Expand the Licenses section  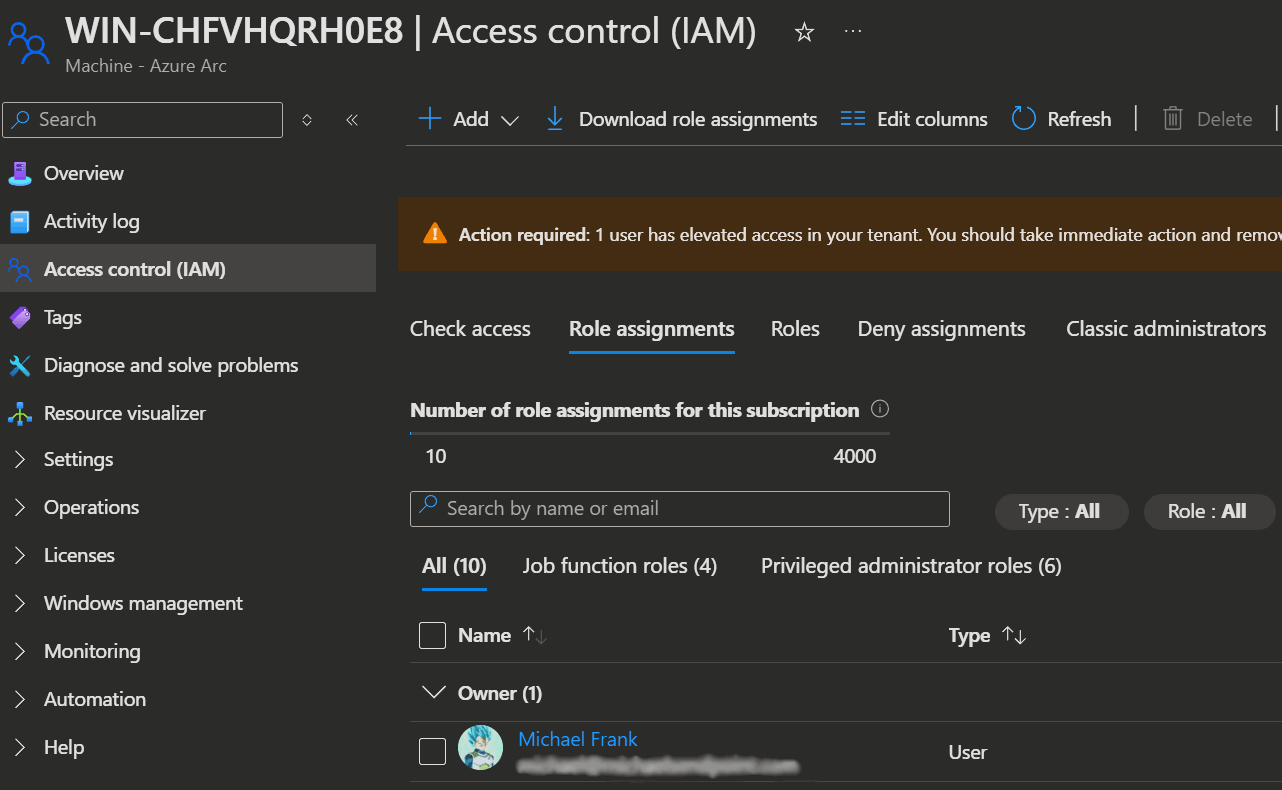(x=20, y=555)
